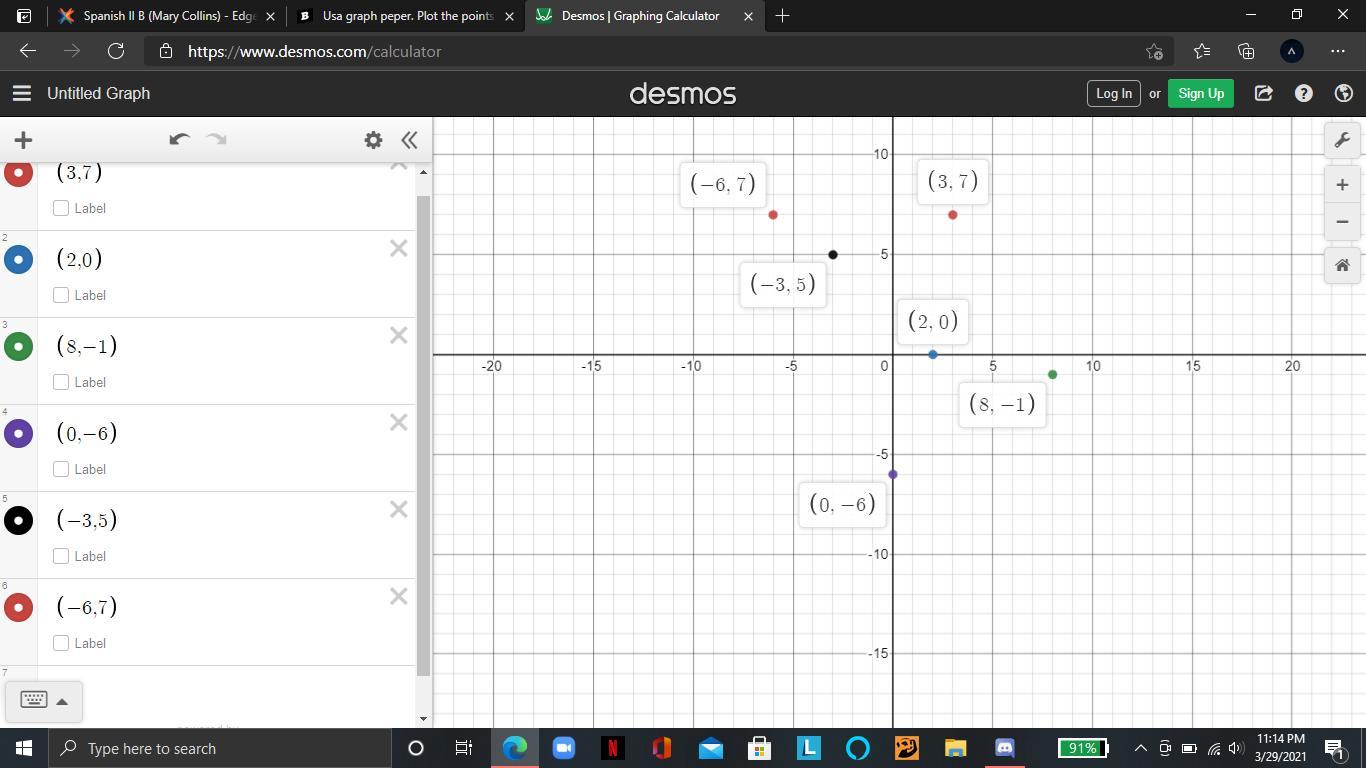The height and width of the screenshot is (768, 1366).
Task: Click the Sign Up button
Action: point(1200,93)
